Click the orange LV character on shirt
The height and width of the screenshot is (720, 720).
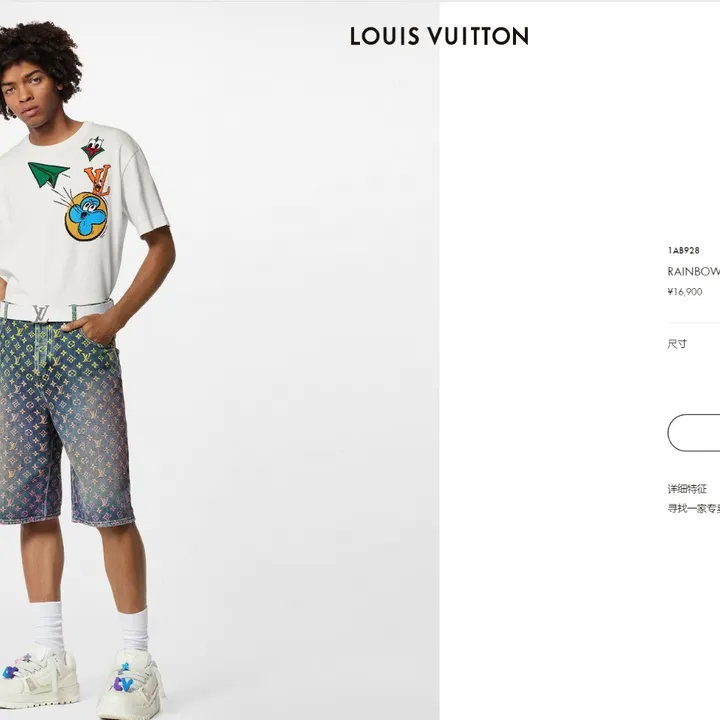(x=98, y=180)
